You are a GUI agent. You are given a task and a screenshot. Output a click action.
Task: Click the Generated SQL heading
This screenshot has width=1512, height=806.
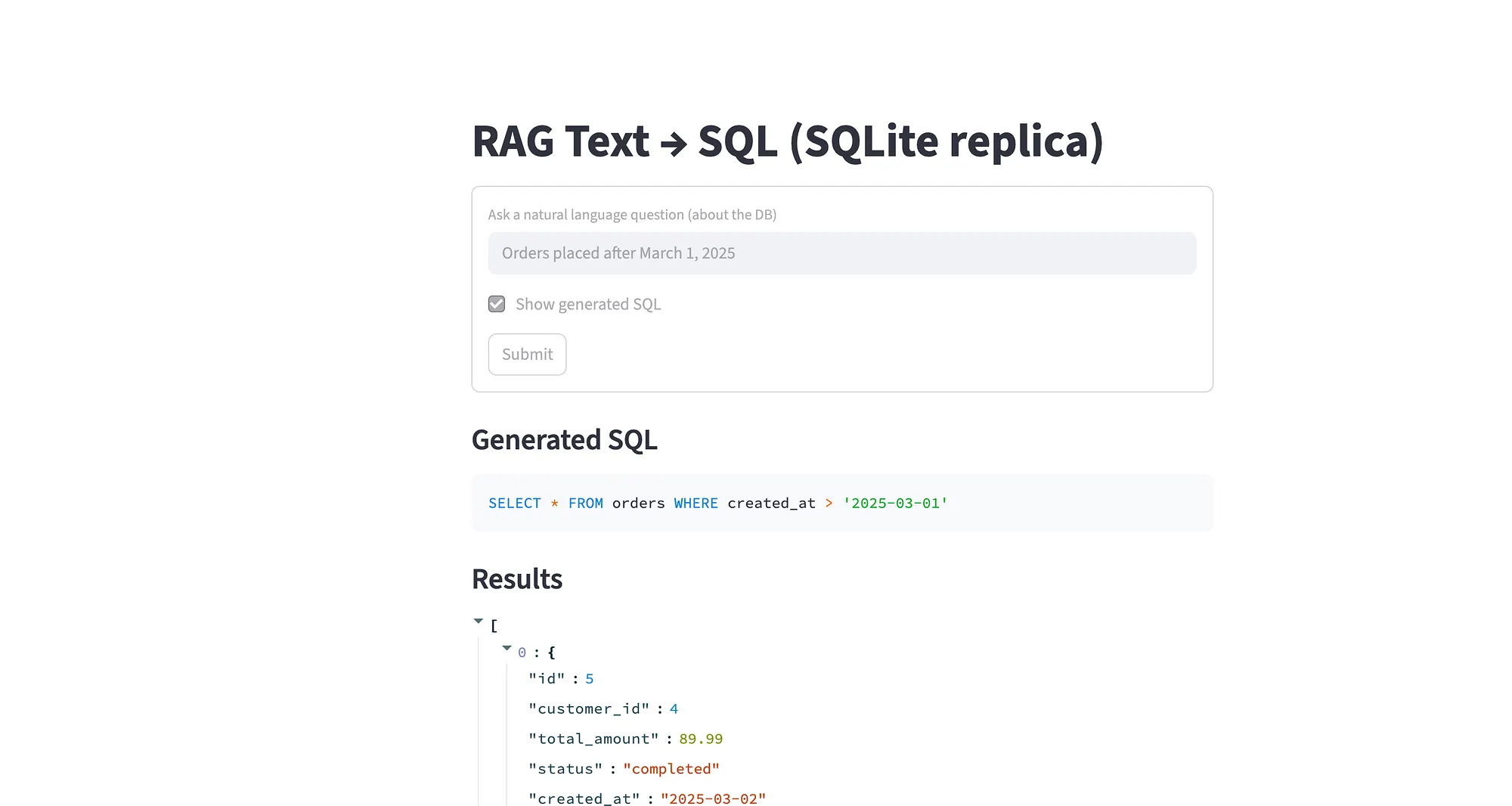tap(564, 440)
